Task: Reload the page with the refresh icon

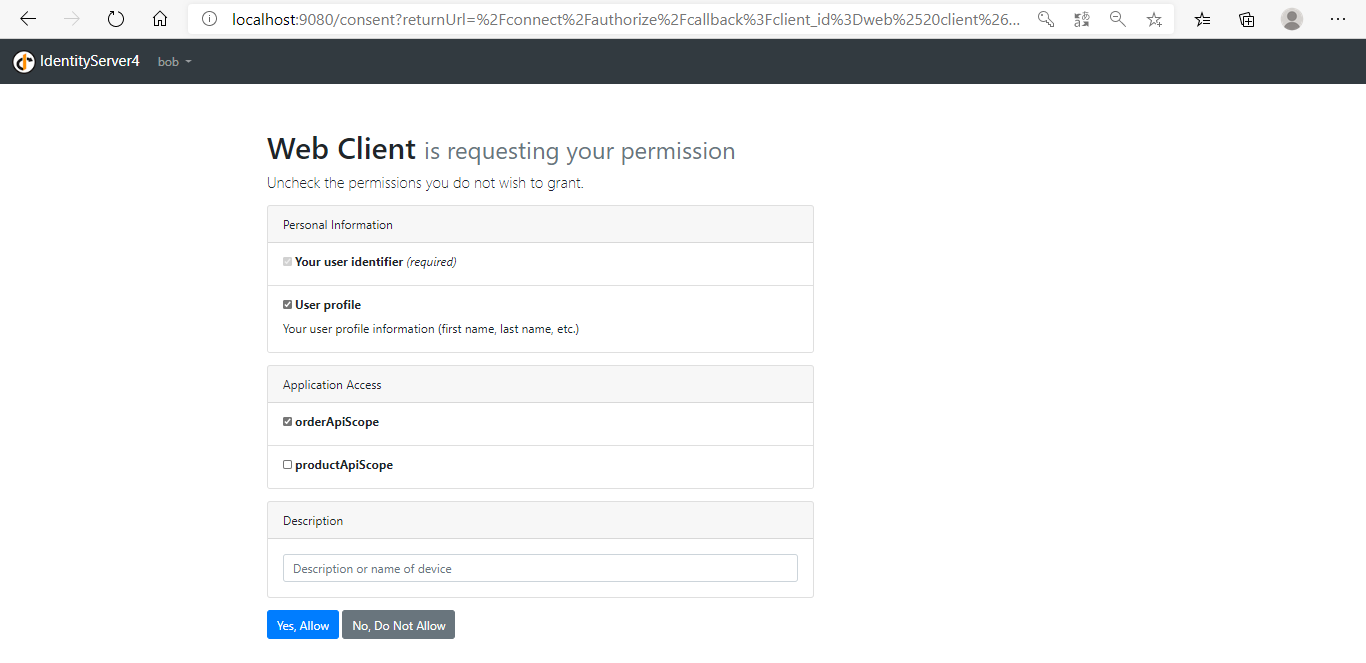Action: click(x=116, y=19)
